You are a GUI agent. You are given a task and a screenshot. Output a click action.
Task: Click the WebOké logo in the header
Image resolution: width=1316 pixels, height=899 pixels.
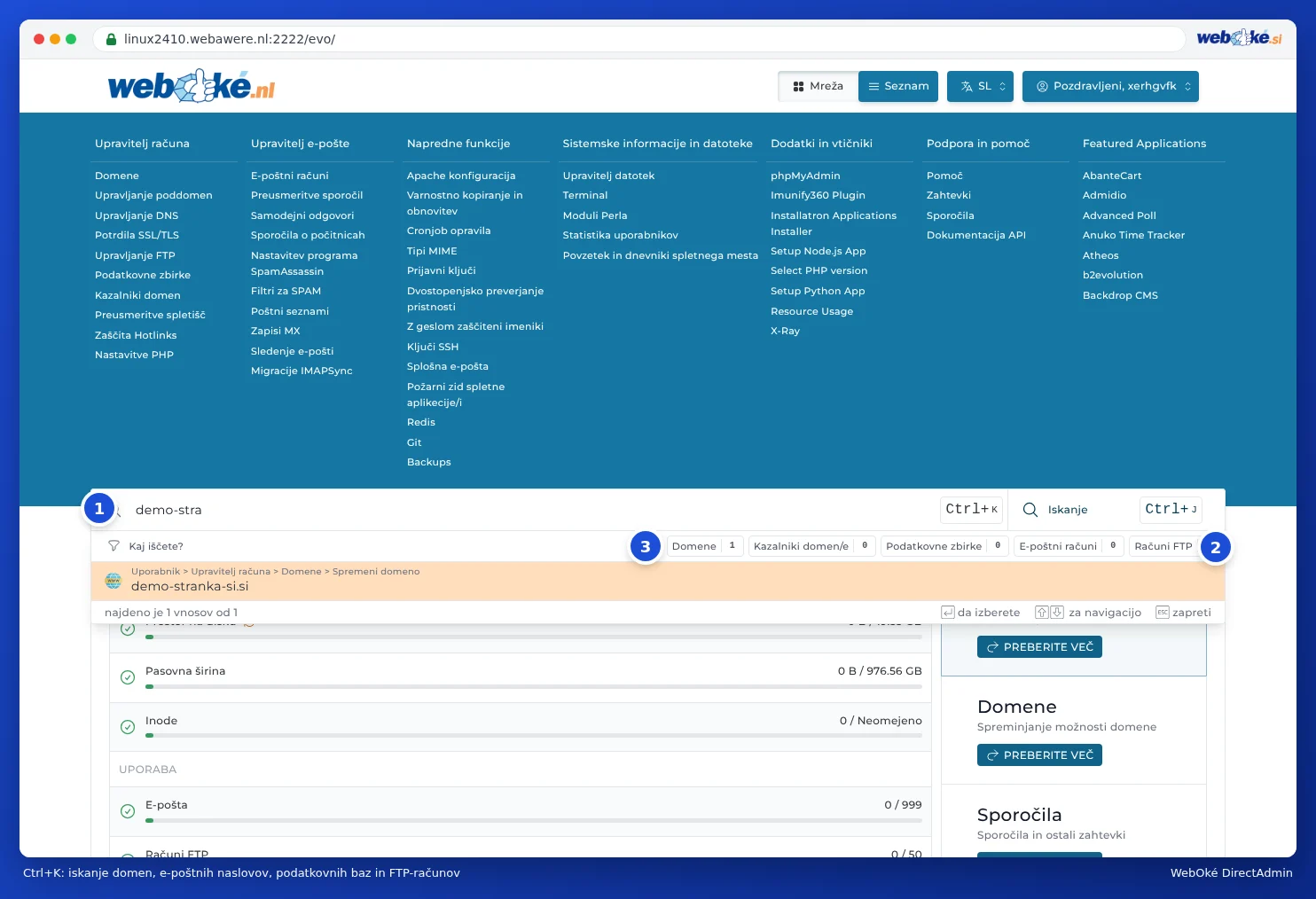[192, 86]
